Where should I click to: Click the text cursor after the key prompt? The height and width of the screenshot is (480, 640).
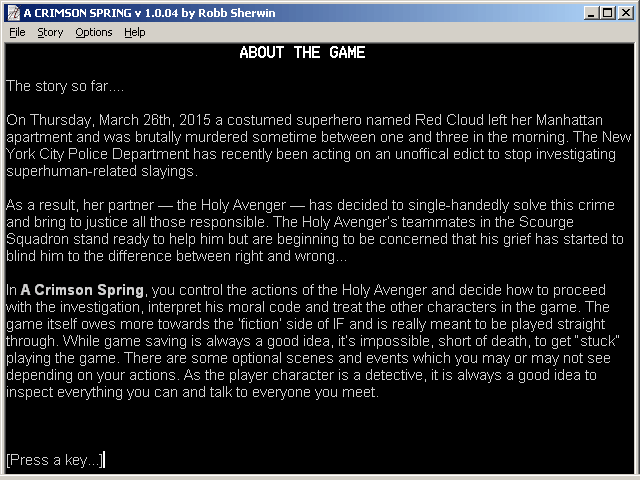click(104, 460)
